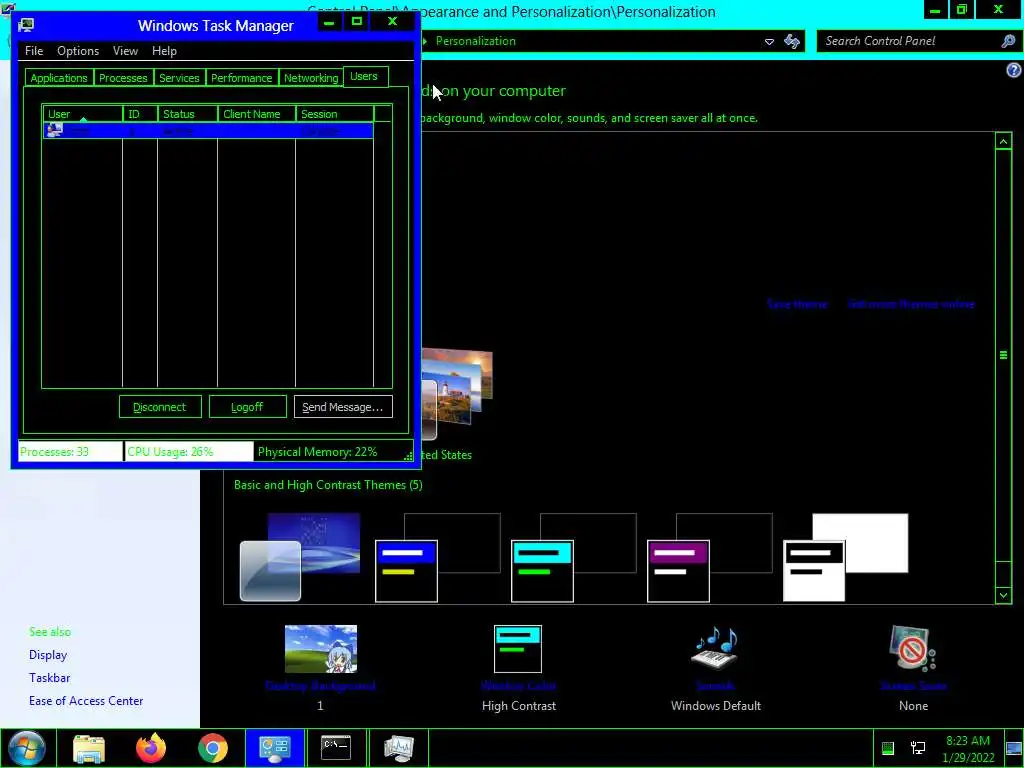This screenshot has width=1024, height=768.
Task: Click the Screen Saver link text
Action: pos(913,686)
